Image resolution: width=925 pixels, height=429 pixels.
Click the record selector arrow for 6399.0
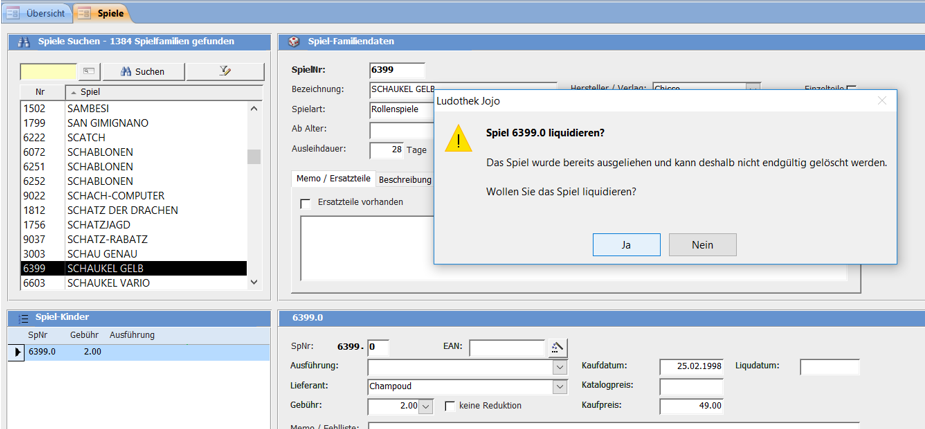[17, 352]
